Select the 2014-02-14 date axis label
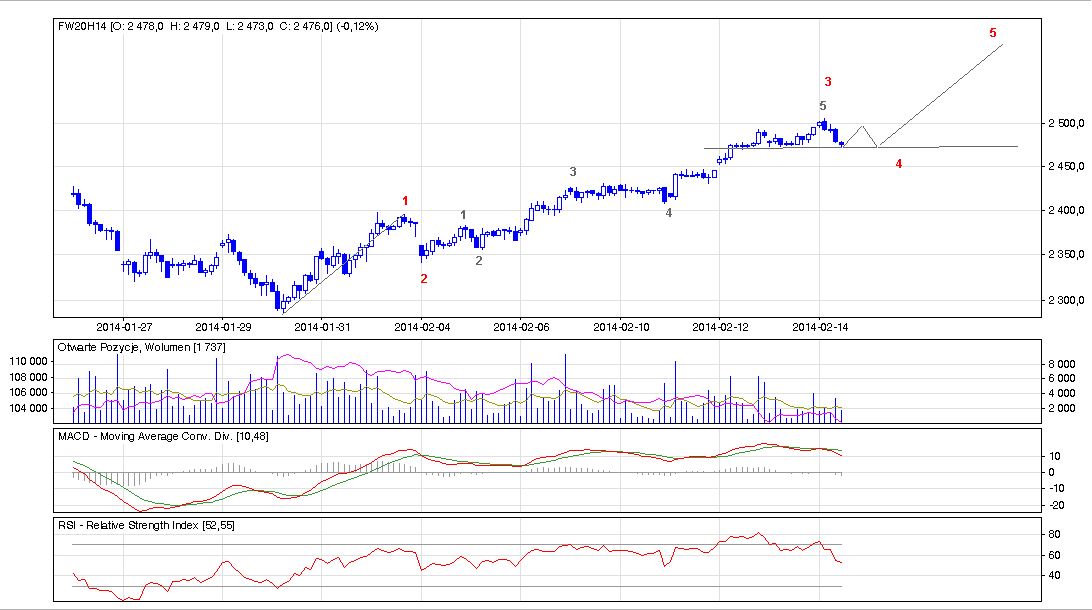The height and width of the screenshot is (610, 1092). point(820,327)
